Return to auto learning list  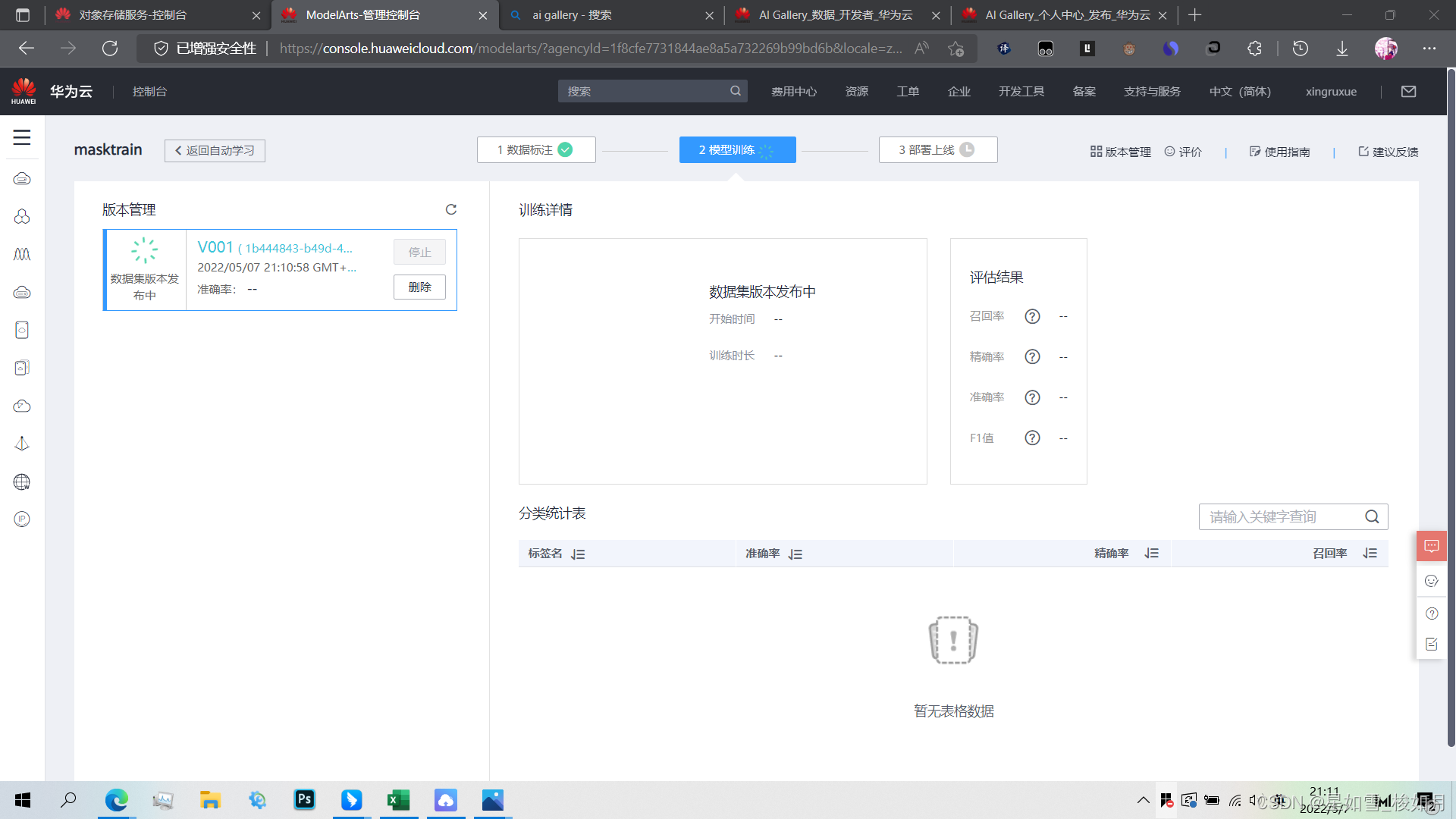[x=215, y=150]
